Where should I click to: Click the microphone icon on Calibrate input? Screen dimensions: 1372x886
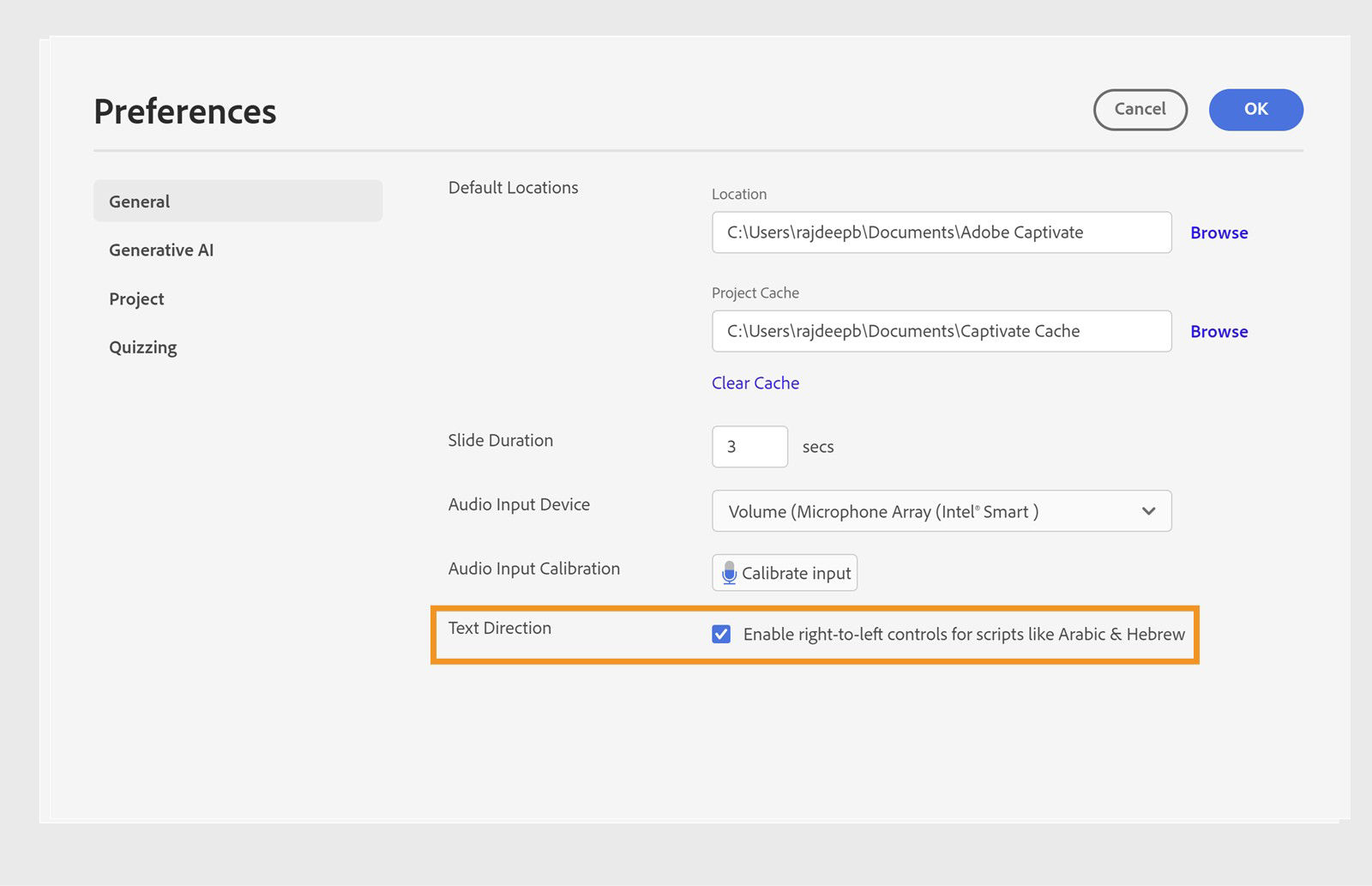click(729, 573)
